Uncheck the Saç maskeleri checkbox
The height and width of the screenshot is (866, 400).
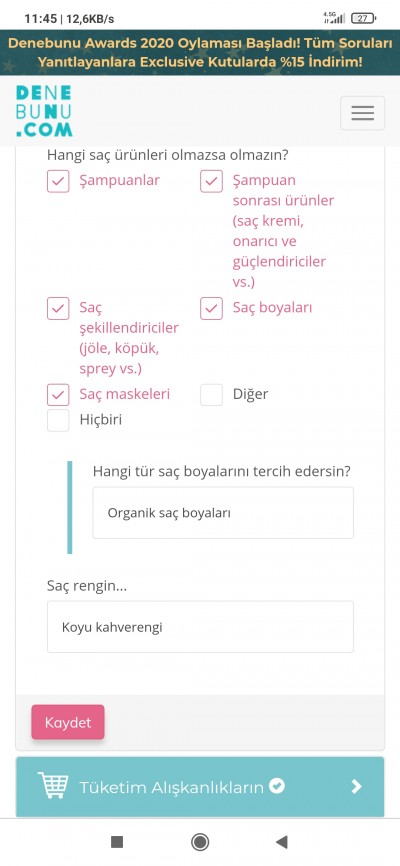pos(58,395)
